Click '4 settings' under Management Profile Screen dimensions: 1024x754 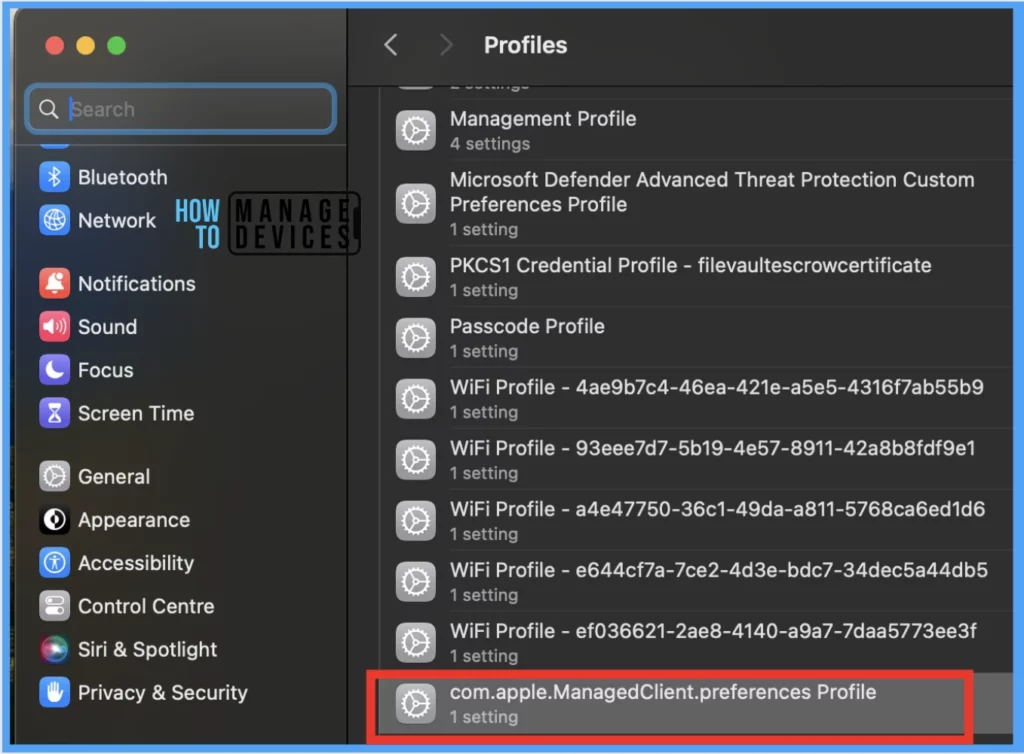coord(490,144)
